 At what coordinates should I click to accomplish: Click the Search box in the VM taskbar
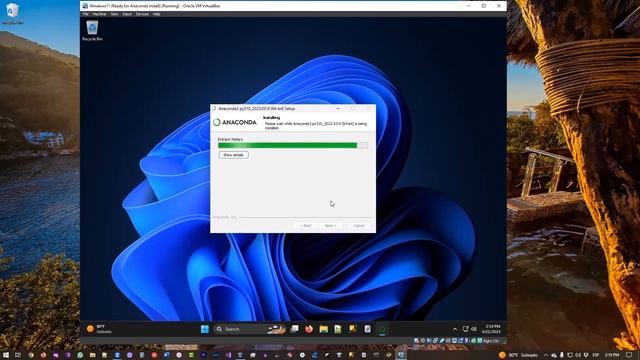(249, 329)
